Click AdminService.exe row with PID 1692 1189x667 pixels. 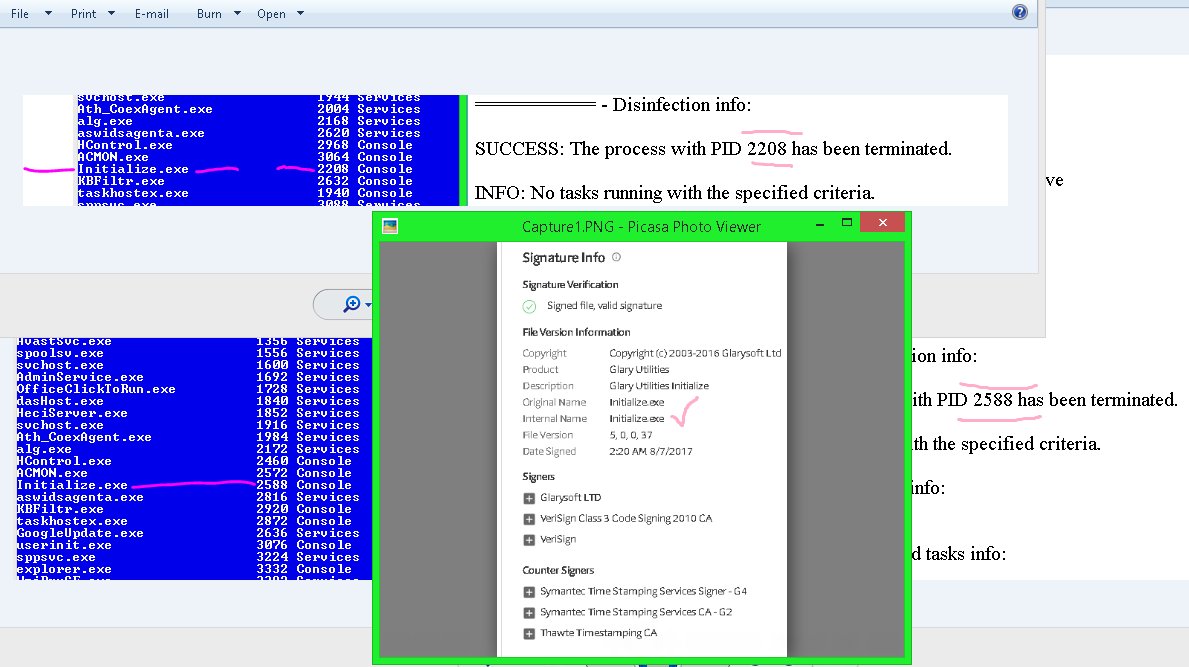click(188, 377)
